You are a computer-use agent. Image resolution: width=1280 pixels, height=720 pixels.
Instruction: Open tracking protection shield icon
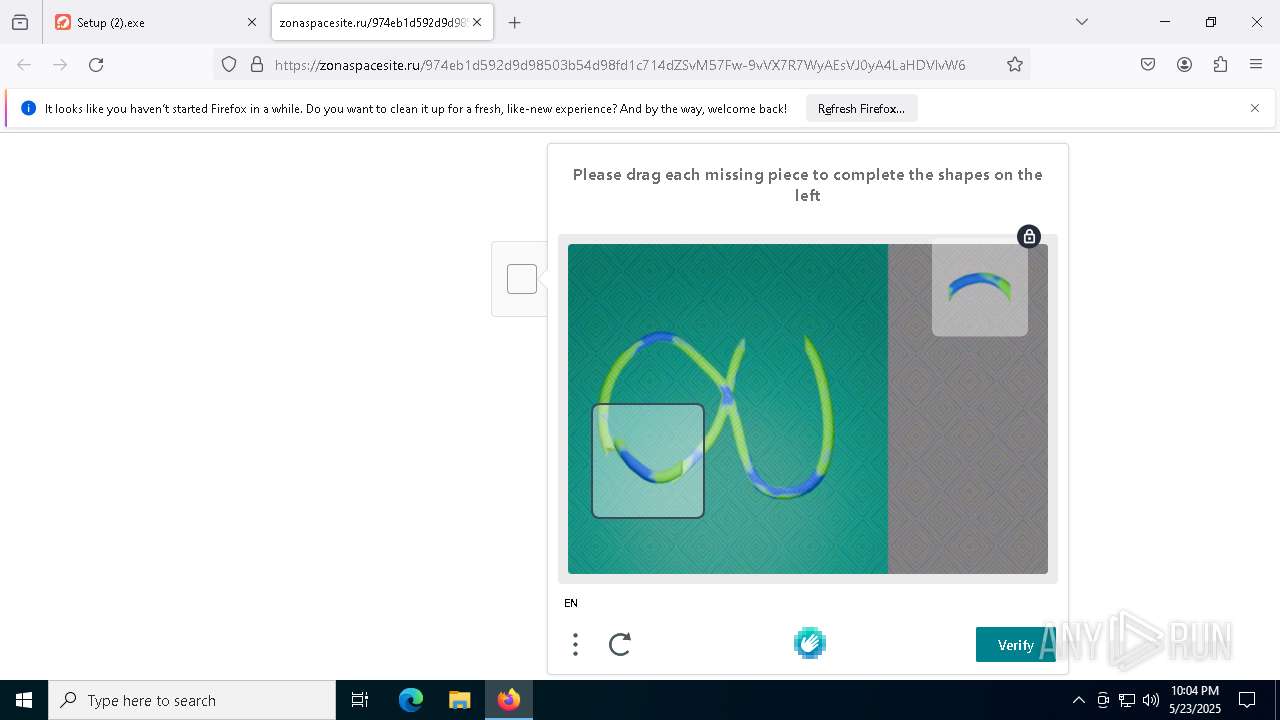pyautogui.click(x=229, y=65)
